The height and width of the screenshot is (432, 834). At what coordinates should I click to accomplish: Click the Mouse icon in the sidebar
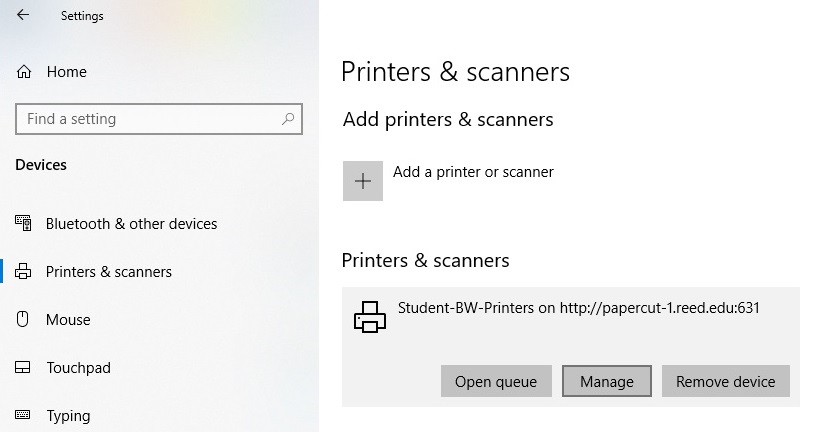coord(24,320)
